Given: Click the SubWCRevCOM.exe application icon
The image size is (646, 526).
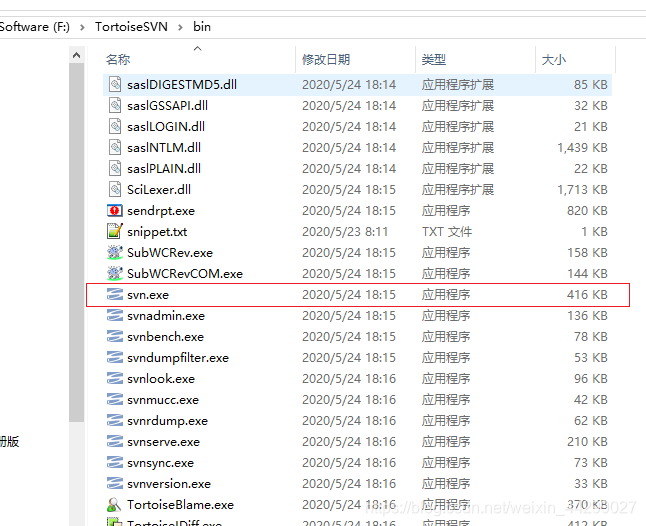Looking at the screenshot, I should pos(115,273).
